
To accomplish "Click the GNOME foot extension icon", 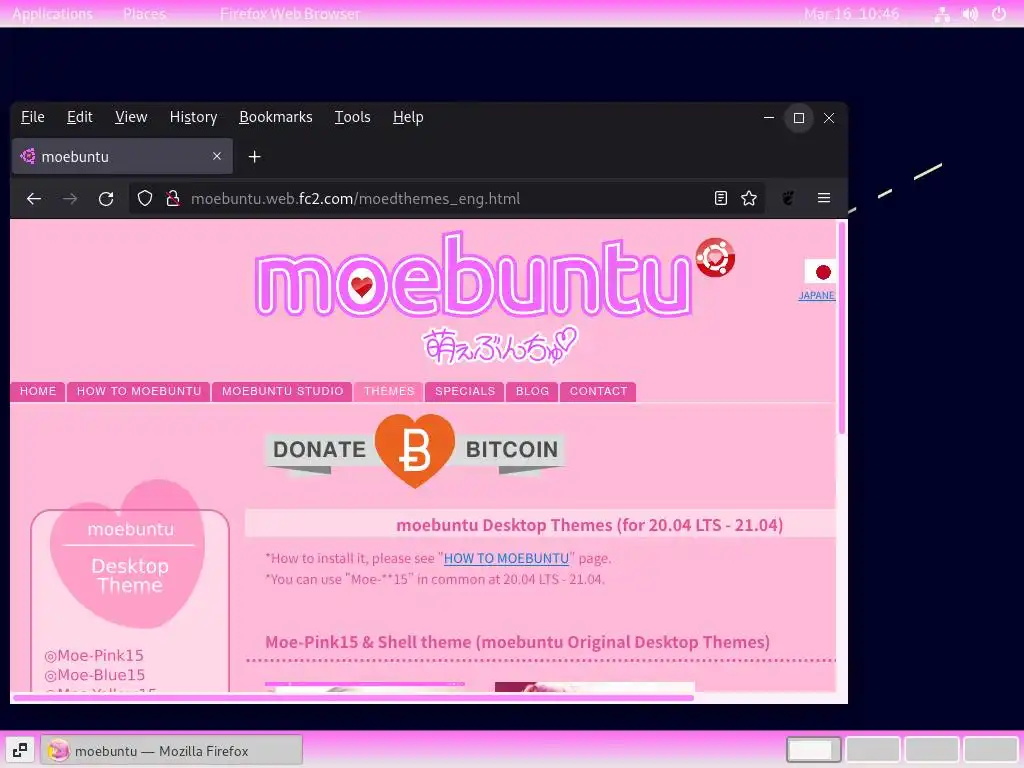I will click(788, 198).
